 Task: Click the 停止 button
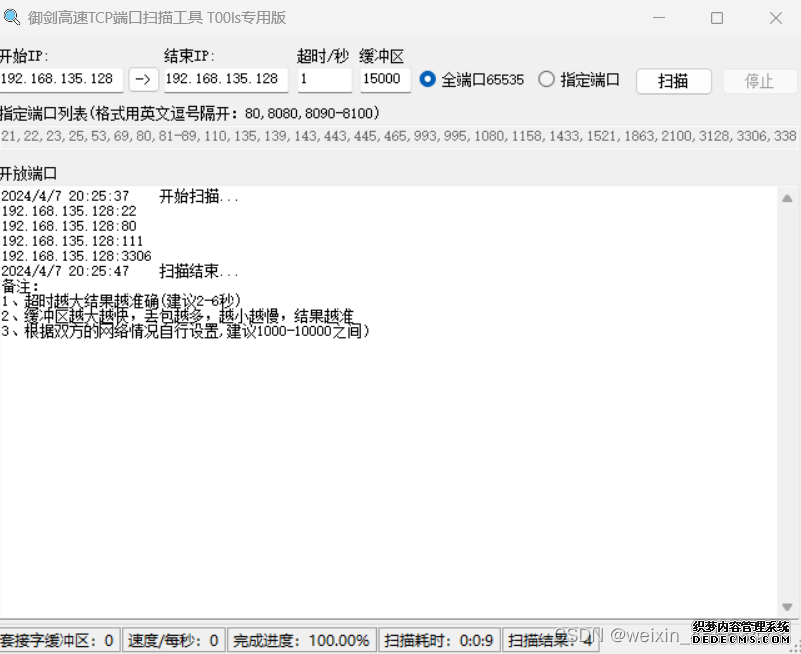click(x=759, y=81)
